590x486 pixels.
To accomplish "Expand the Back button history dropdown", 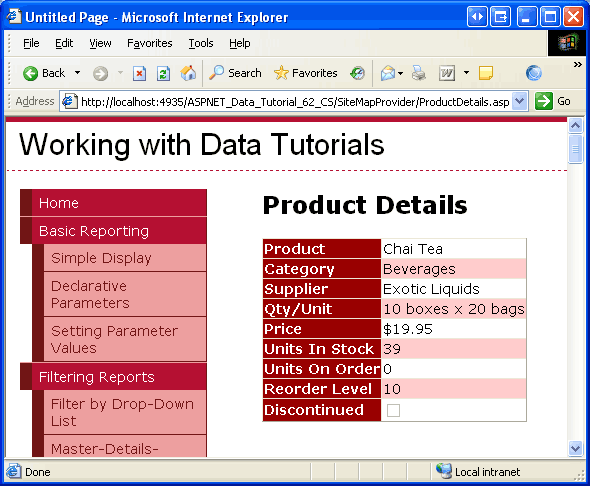I will pyautogui.click(x=78, y=72).
